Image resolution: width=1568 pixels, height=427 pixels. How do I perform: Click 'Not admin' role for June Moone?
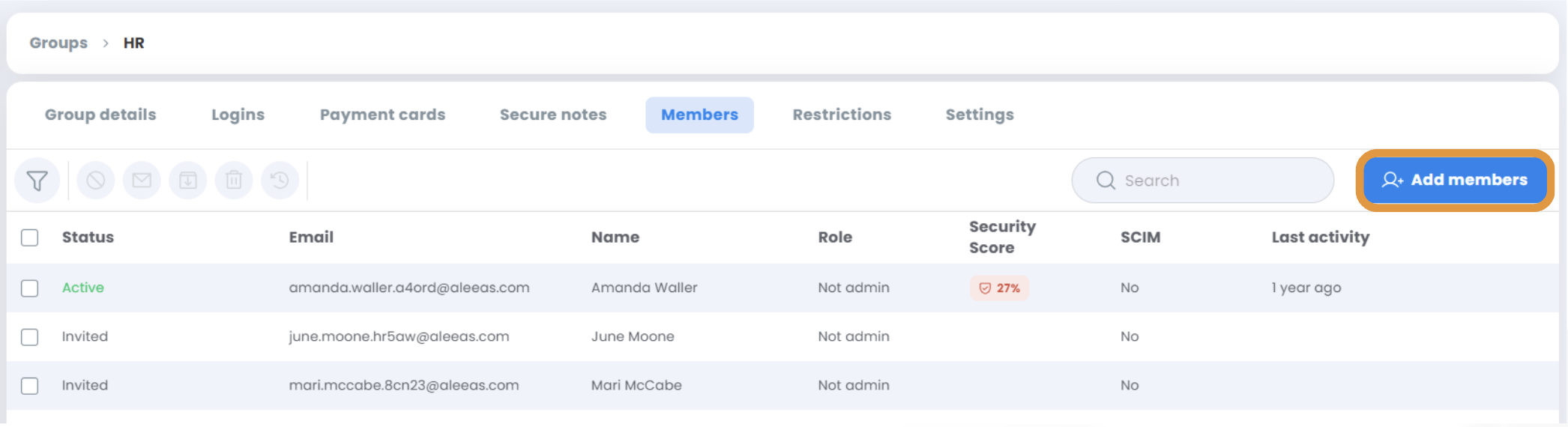click(x=854, y=336)
